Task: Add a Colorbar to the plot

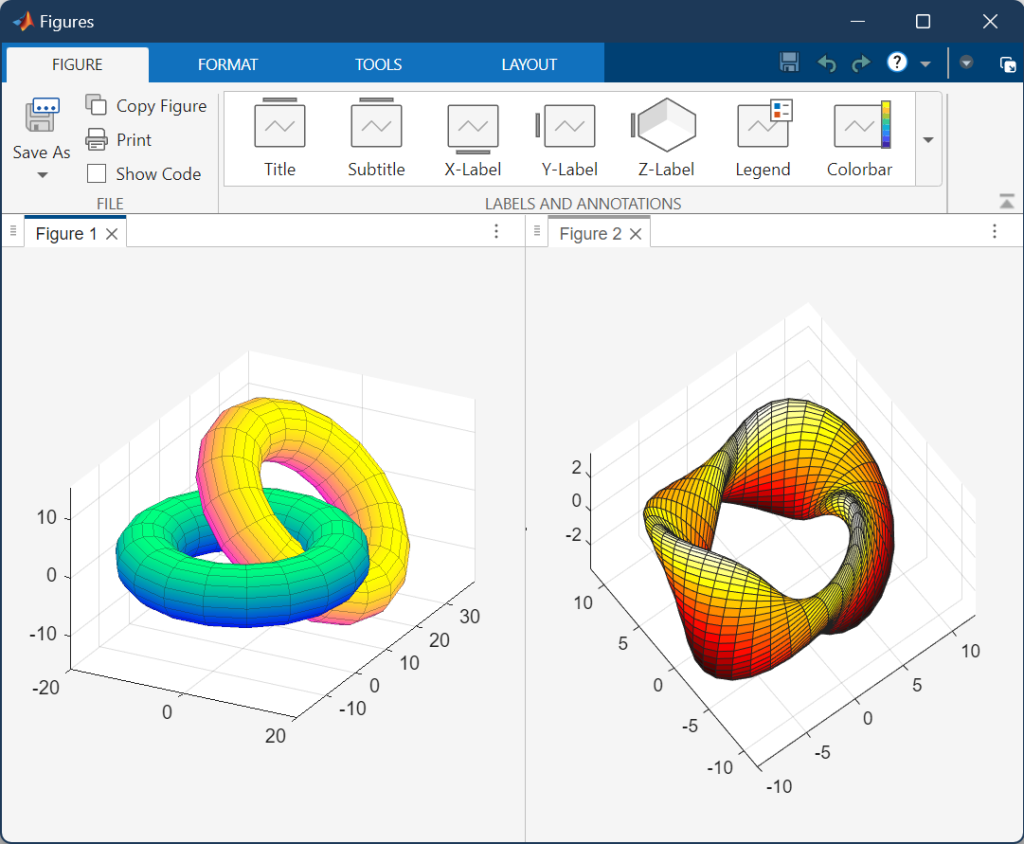Action: [859, 127]
